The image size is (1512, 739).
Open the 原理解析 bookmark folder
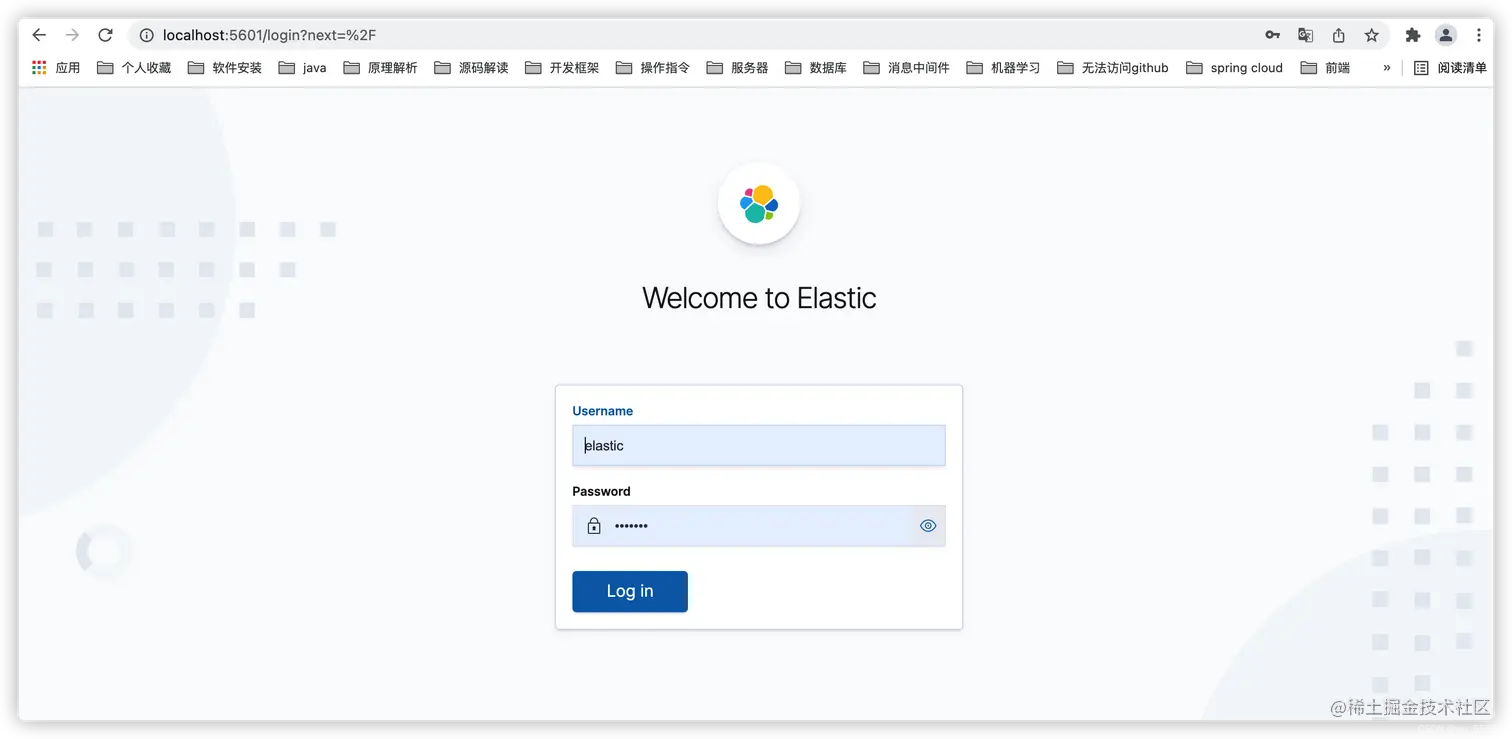coord(381,68)
